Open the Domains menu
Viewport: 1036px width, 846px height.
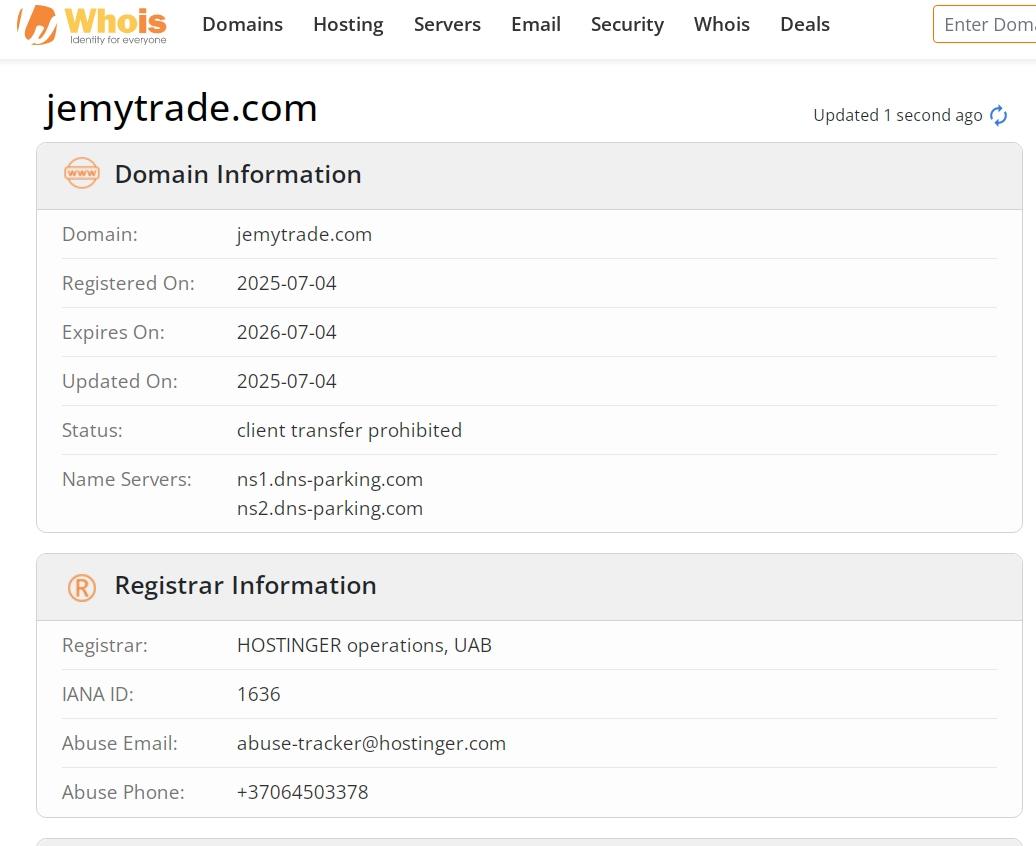(x=242, y=24)
